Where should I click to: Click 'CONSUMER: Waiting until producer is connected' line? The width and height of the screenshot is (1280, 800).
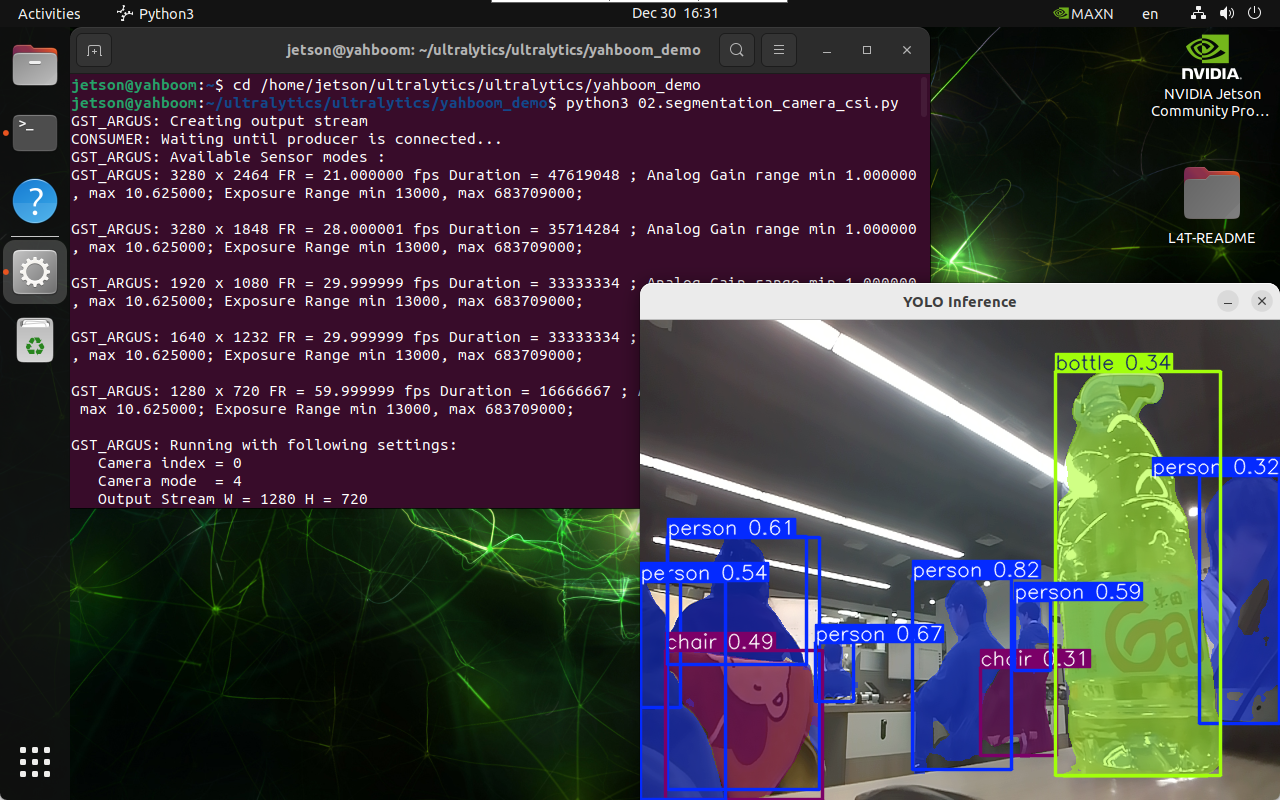286,139
